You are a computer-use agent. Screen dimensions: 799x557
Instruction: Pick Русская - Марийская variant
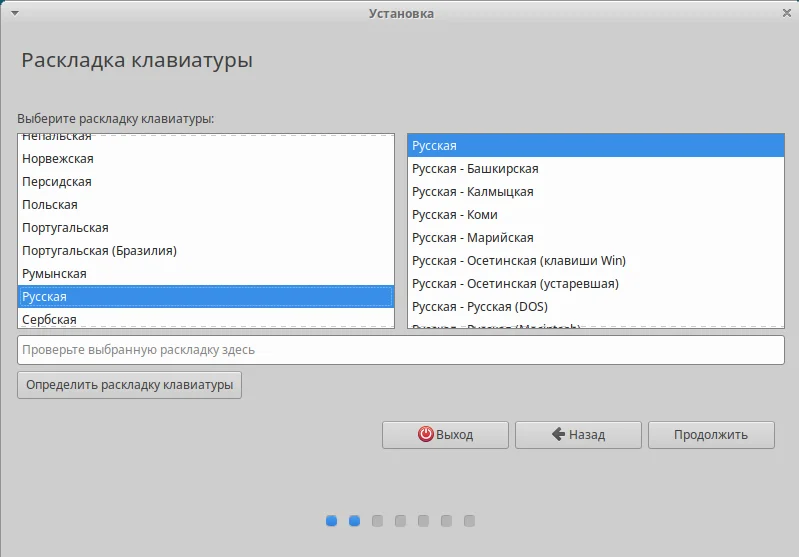(596, 237)
